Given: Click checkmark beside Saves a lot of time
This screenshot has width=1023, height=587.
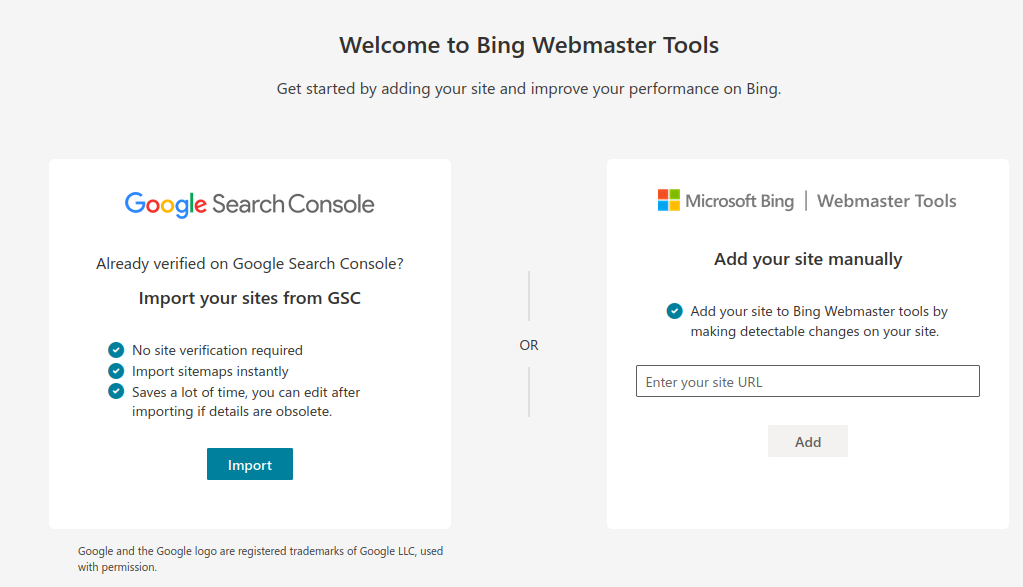Looking at the screenshot, I should click(116, 391).
